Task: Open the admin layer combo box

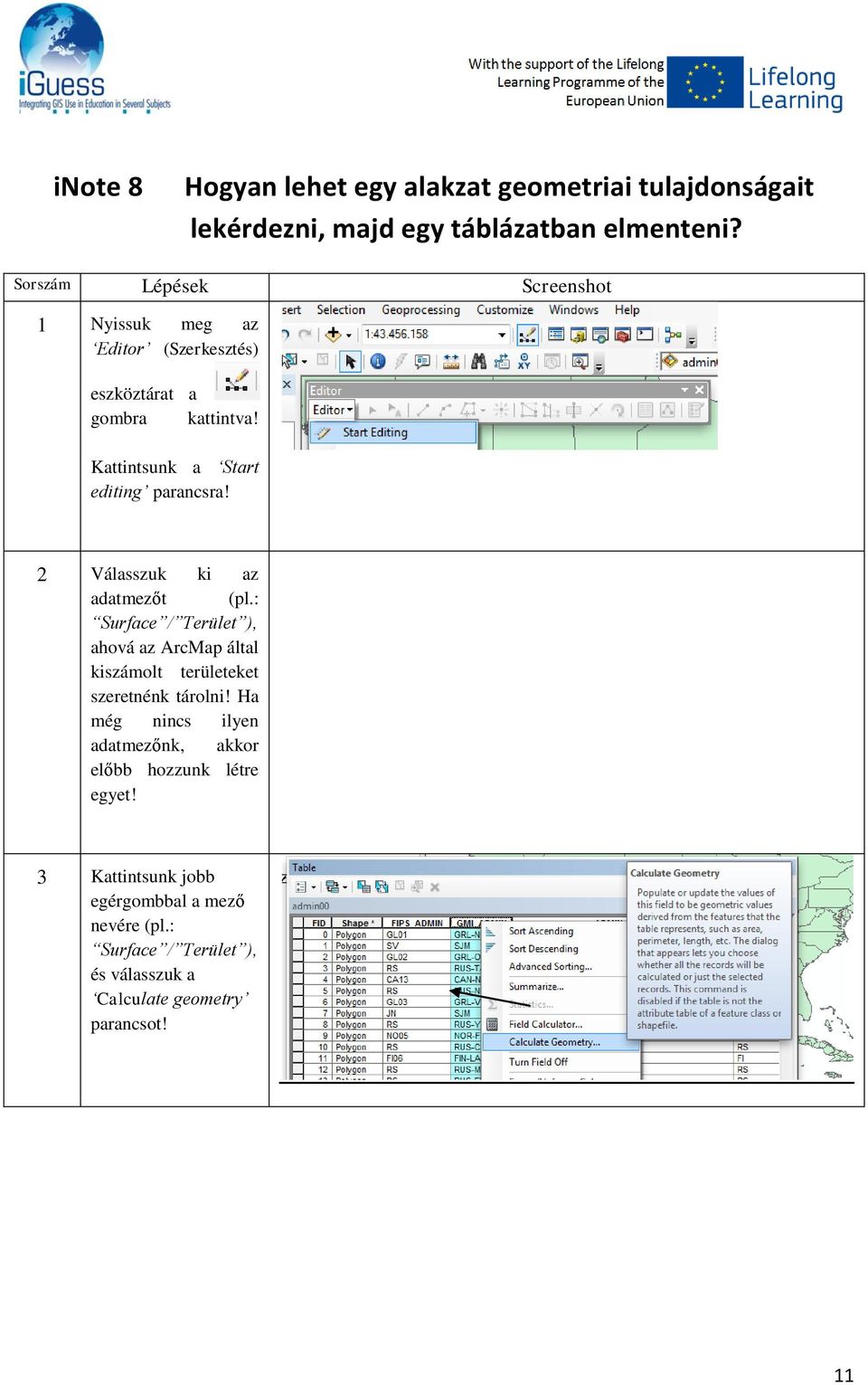Action: pos(688,362)
